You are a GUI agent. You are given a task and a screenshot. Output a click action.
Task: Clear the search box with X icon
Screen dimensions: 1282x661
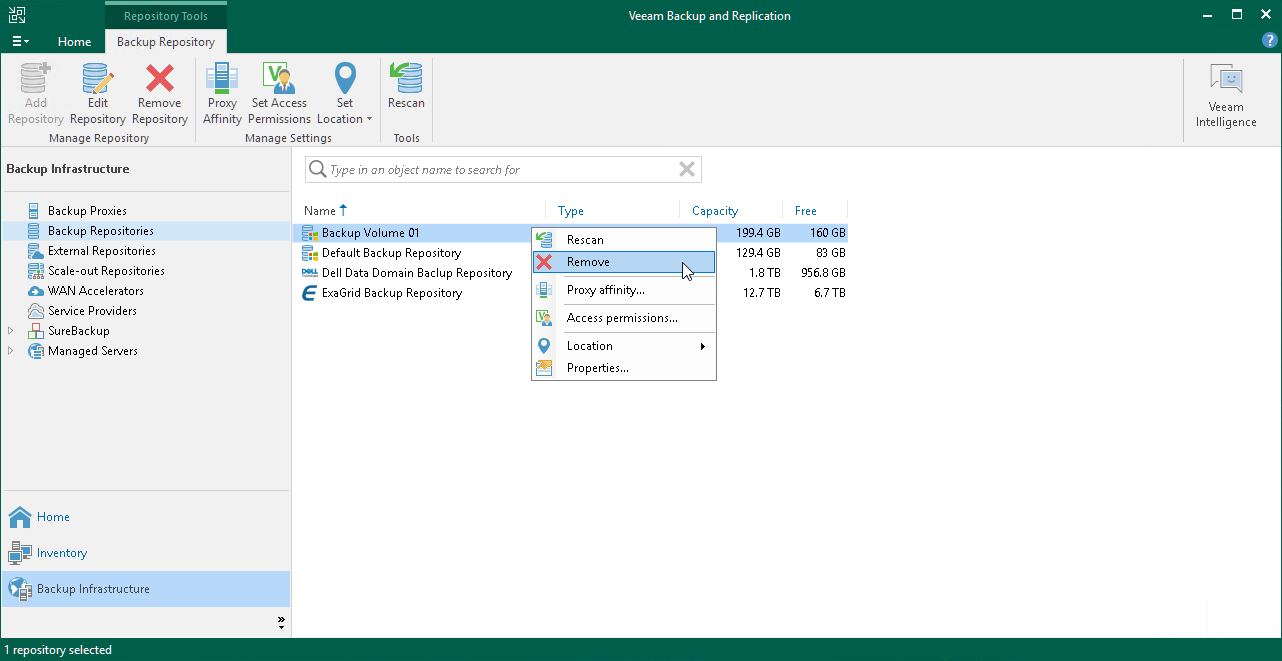pyautogui.click(x=687, y=170)
